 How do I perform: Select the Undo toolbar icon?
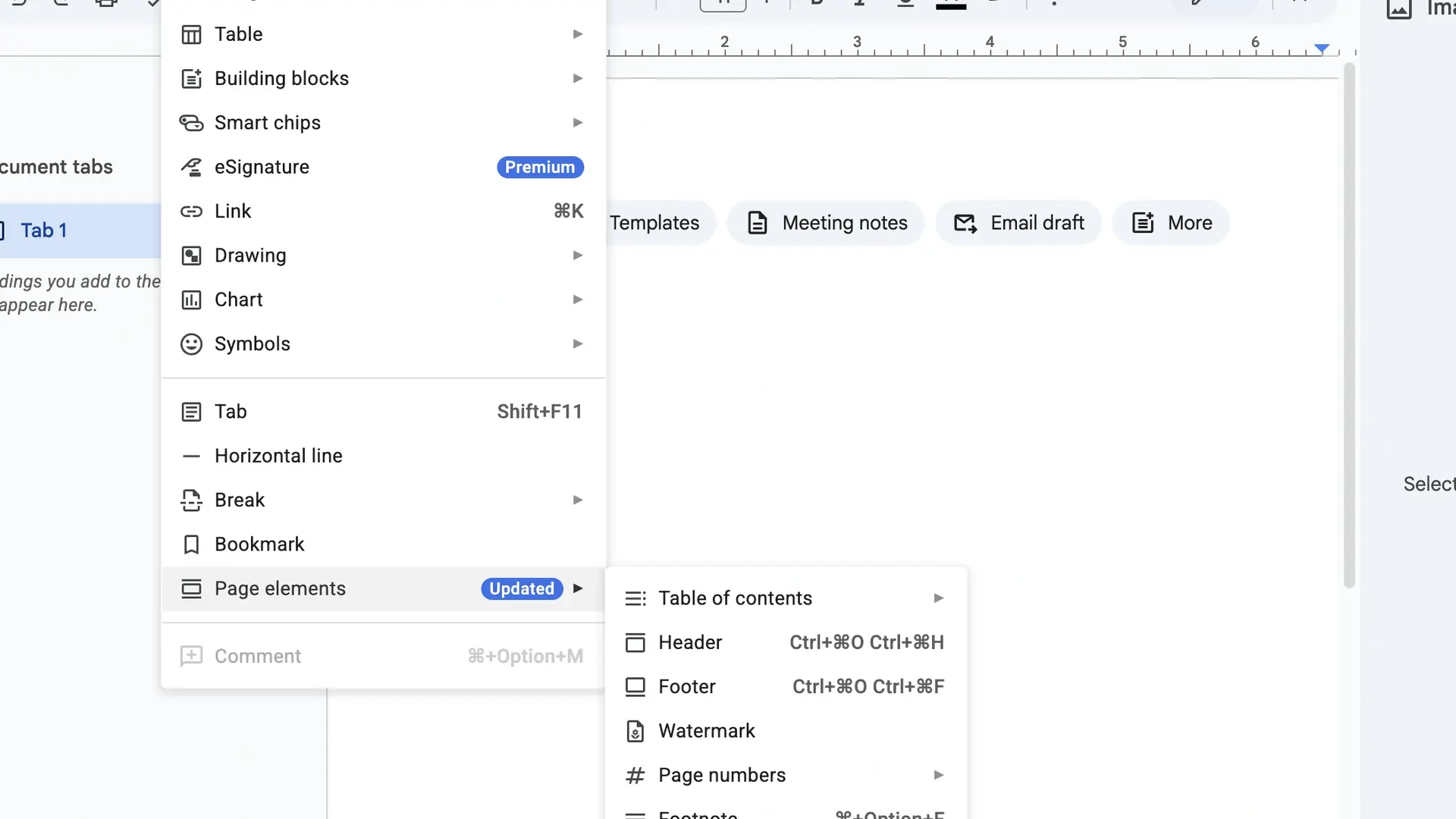pos(17,5)
